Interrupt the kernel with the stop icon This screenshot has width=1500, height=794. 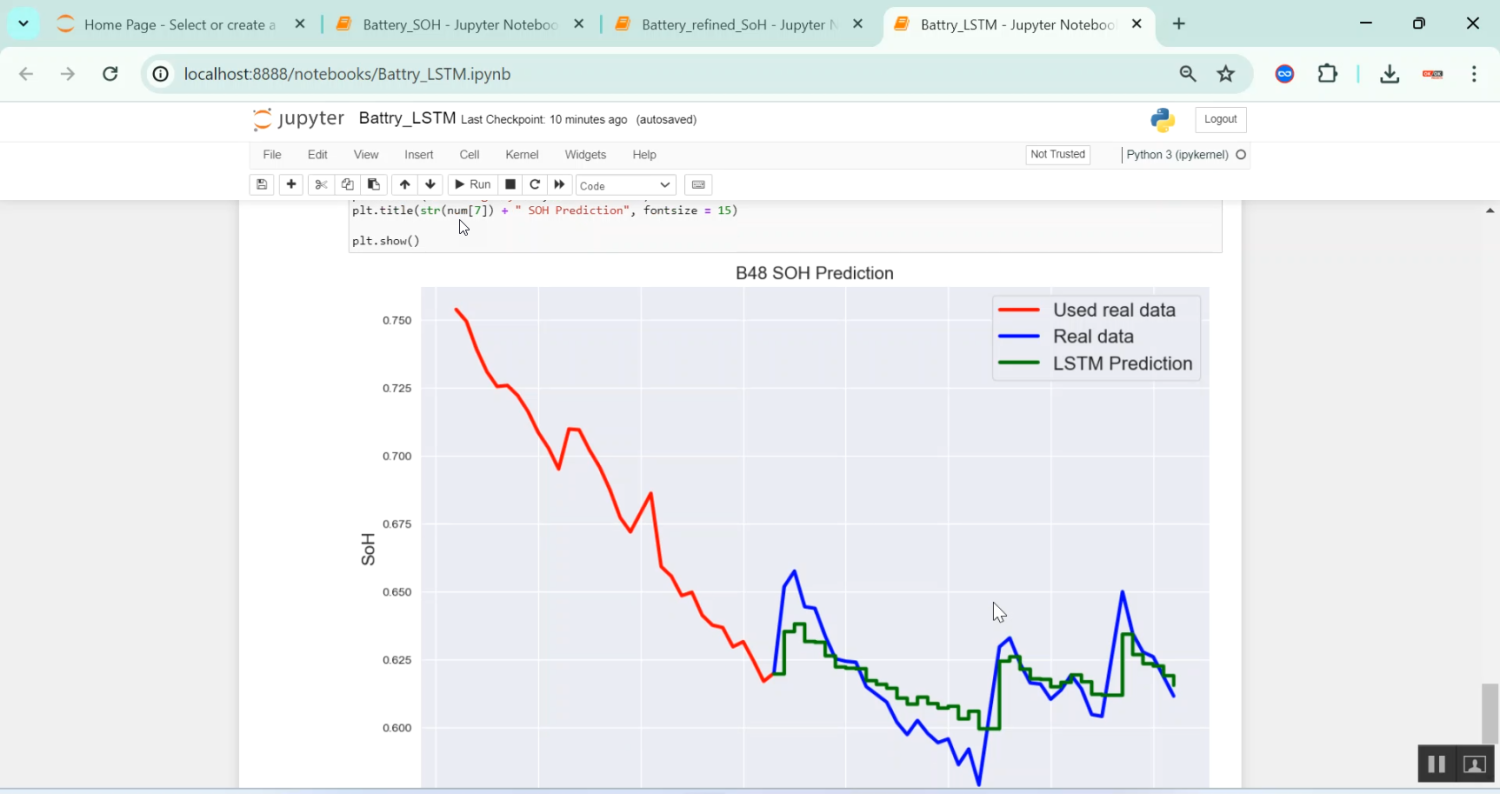pos(510,184)
